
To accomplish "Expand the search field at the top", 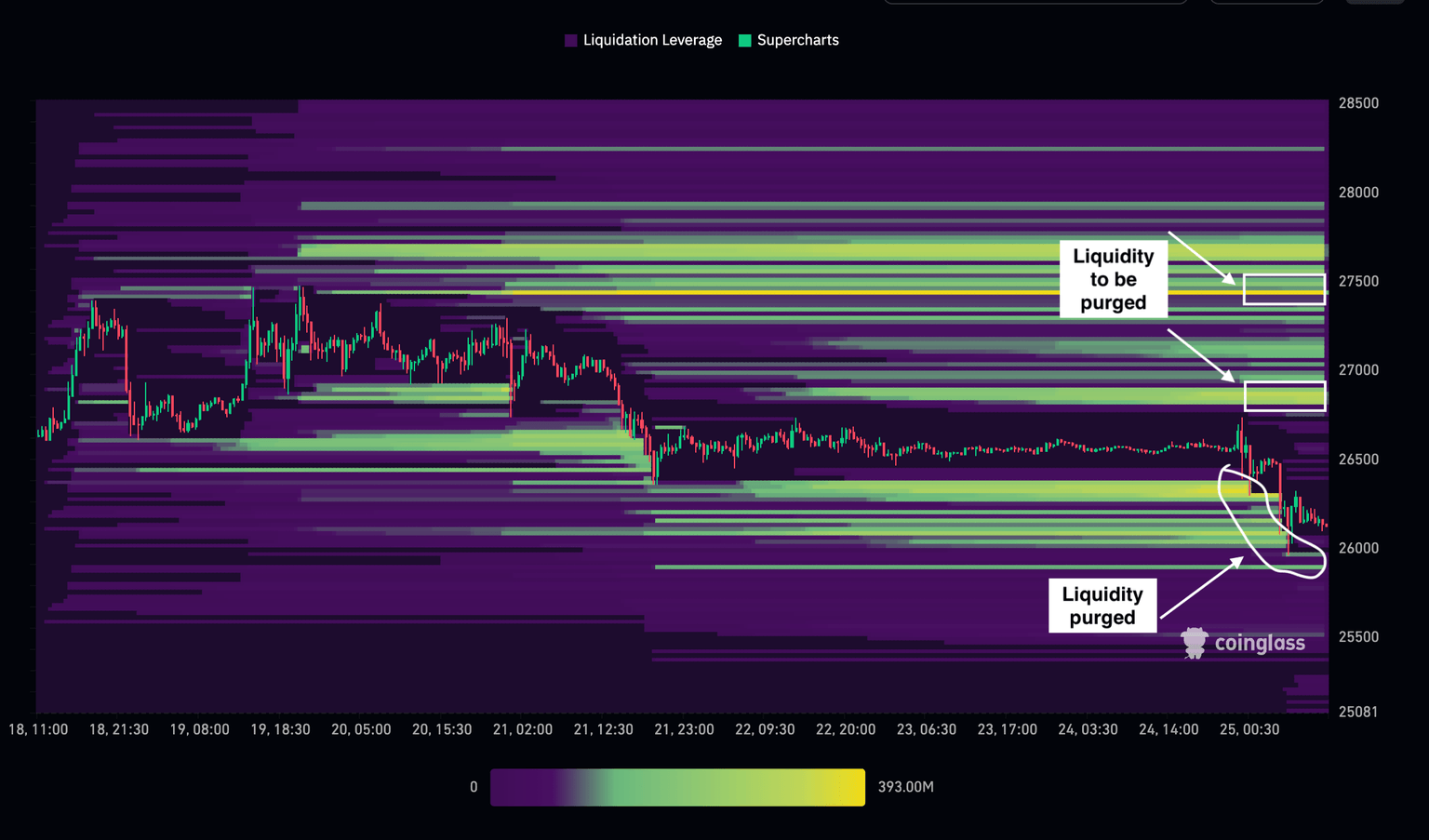I will click(x=1035, y=5).
